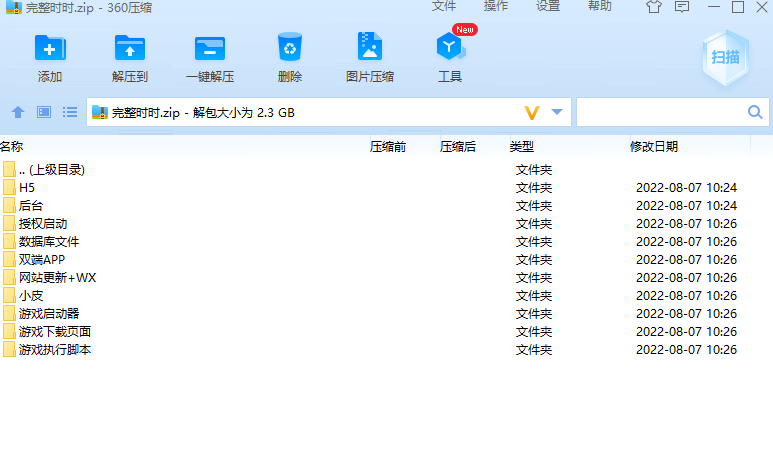773x469 pixels.
Task: Sort by the 类型 column header
Action: coord(522,146)
